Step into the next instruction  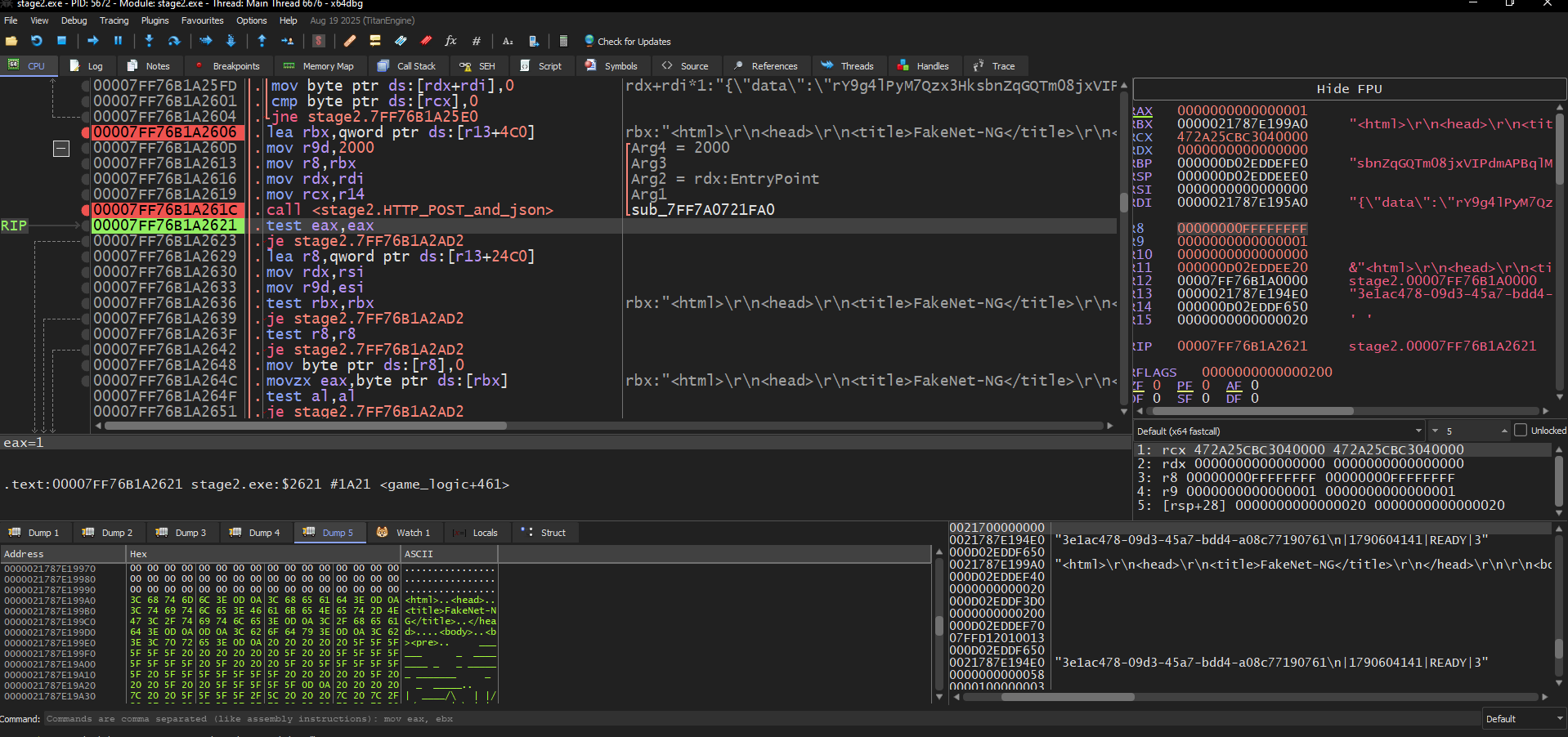point(149,41)
